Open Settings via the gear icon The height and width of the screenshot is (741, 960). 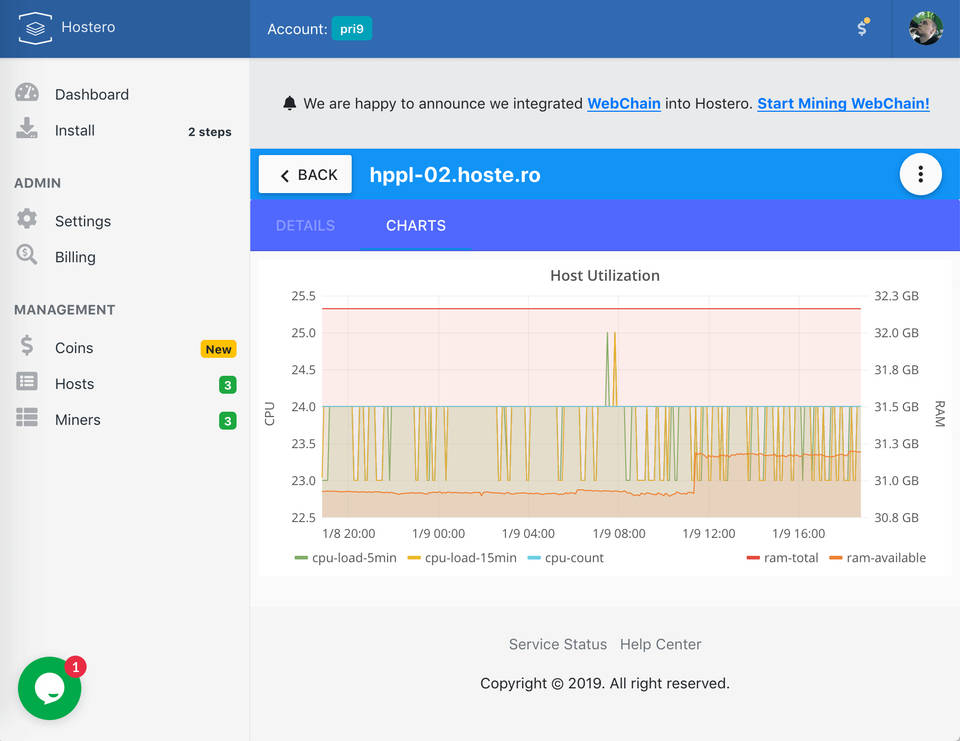point(27,220)
